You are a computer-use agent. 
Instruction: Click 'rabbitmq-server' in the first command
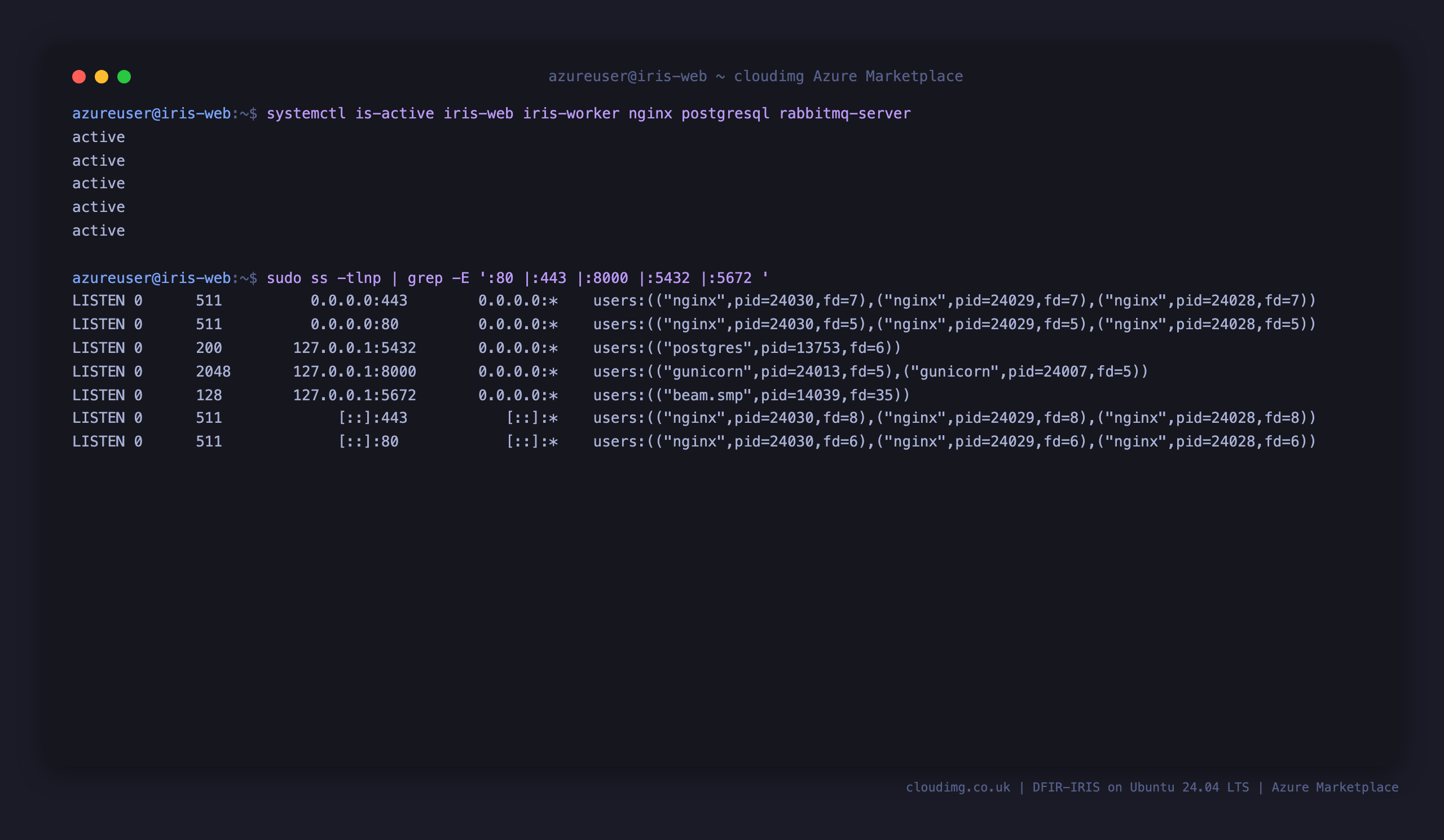844,113
